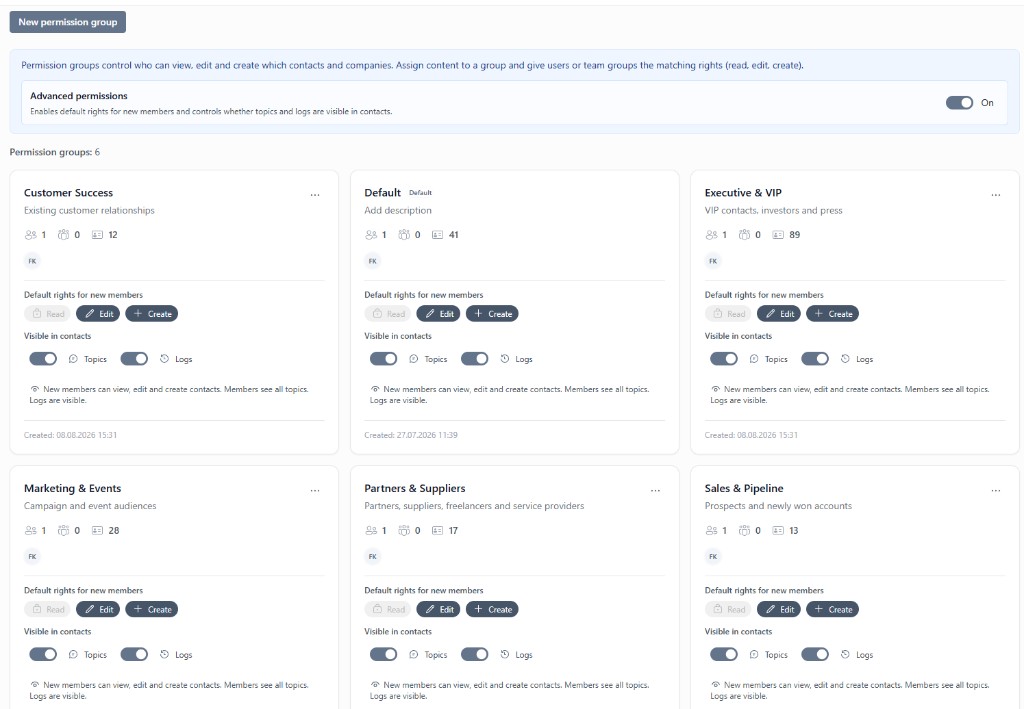Click the Partners & Suppliers group title
Viewport: 1024px width, 709px height.
(415, 488)
